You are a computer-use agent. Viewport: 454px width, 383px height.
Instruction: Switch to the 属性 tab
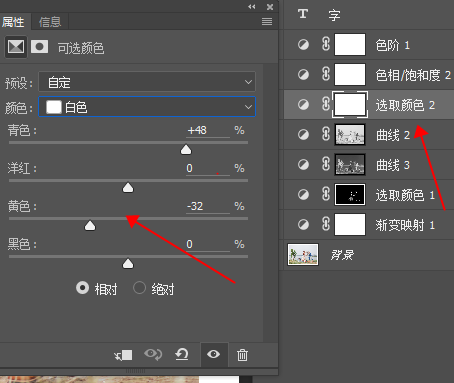click(13, 22)
